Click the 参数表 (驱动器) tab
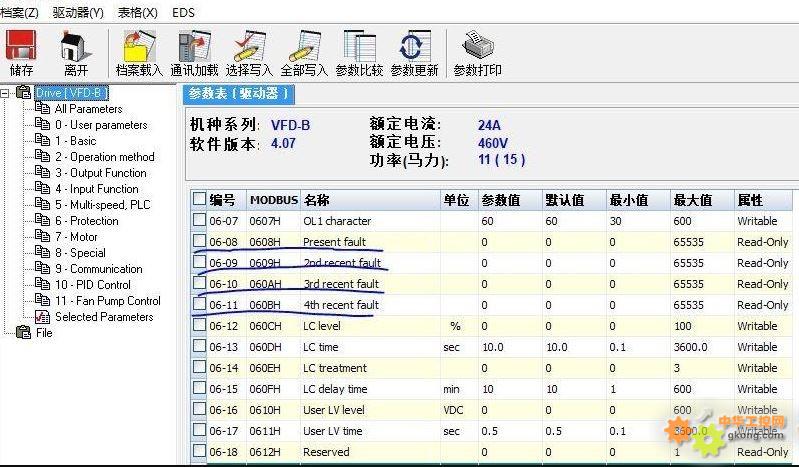 [x=238, y=94]
